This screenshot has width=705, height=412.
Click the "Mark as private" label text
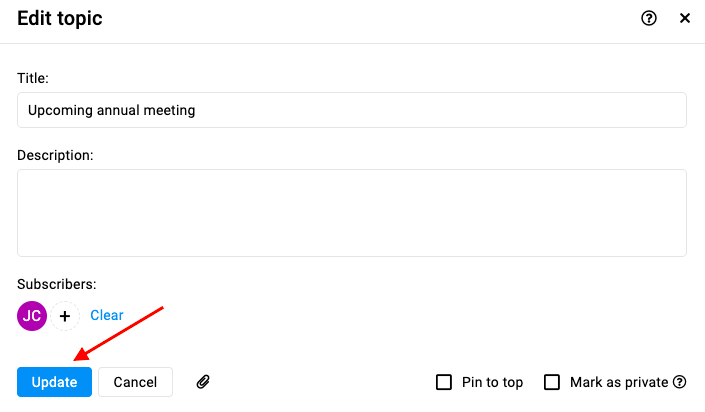tap(619, 382)
